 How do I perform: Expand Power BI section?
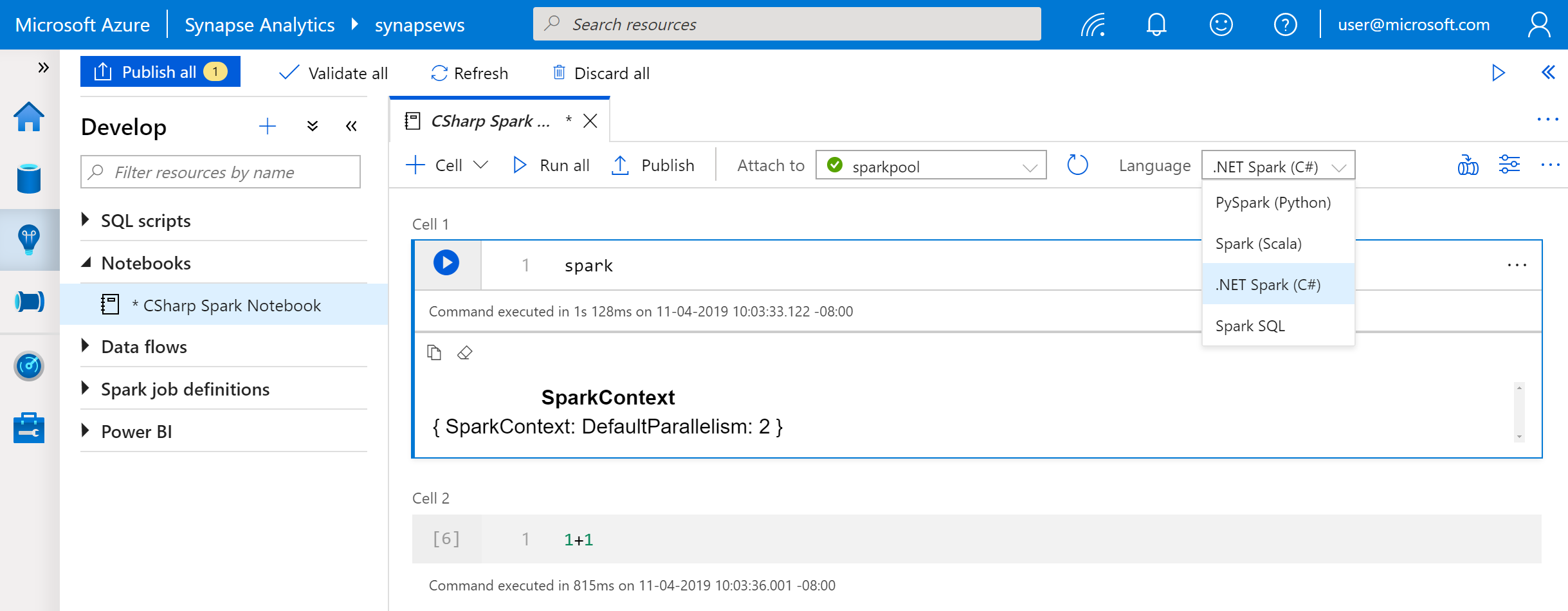85,431
